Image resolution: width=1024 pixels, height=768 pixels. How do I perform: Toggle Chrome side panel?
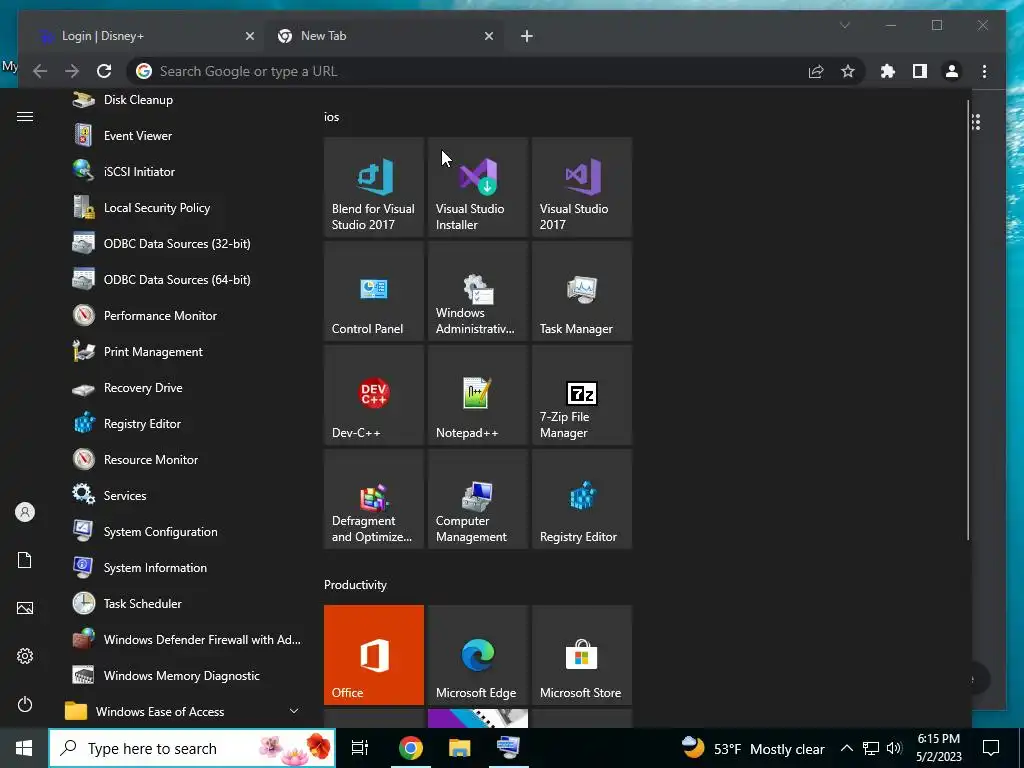pyautogui.click(x=920, y=71)
